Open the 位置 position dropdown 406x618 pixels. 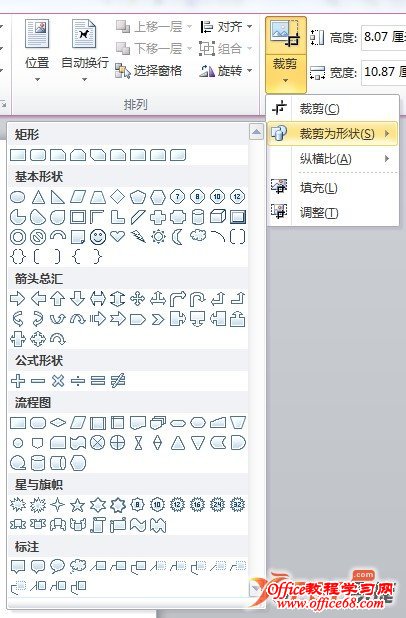pos(37,51)
